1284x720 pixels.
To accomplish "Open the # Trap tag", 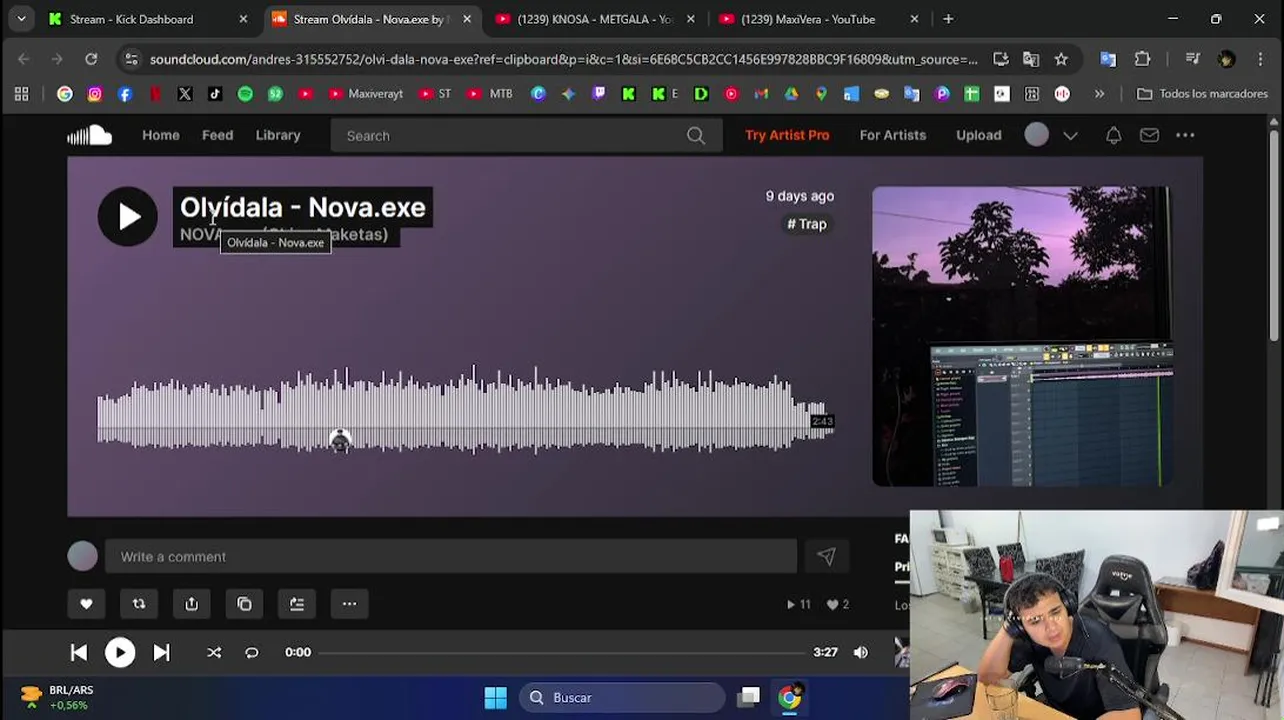I will (807, 224).
